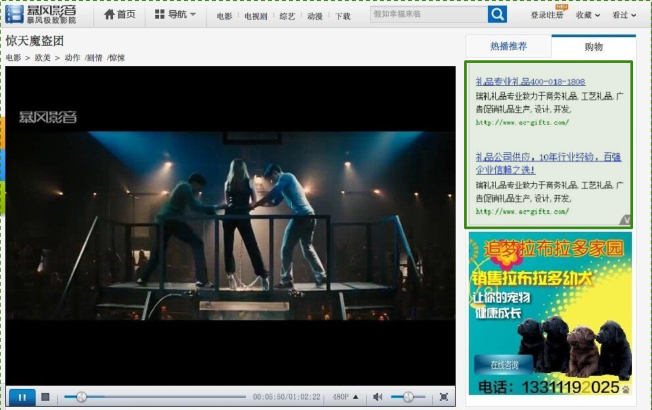Click the 00:05:50/01:02:22 time display
This screenshot has height=410, width=652.
[287, 397]
